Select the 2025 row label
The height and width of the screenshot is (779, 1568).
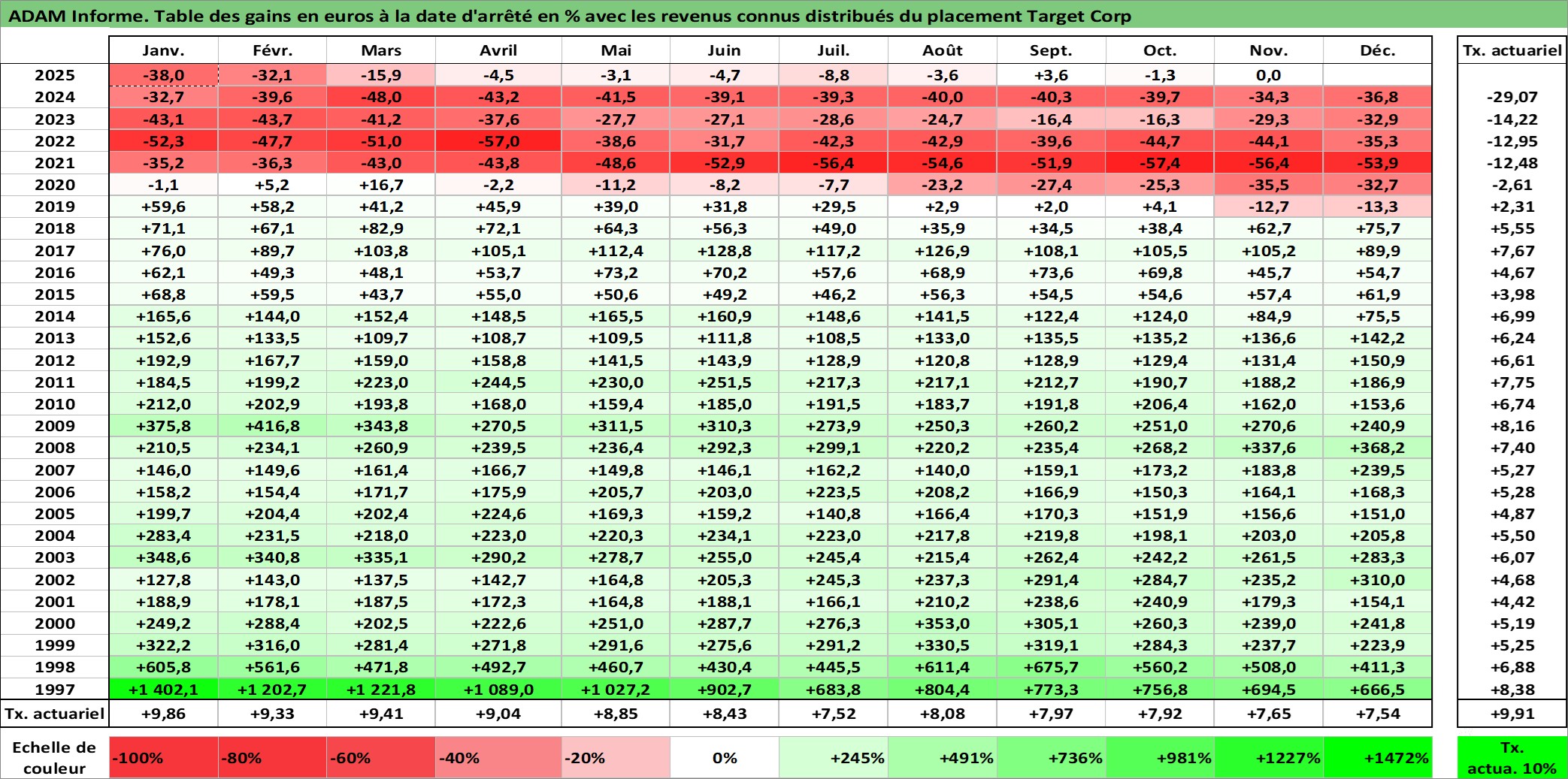point(55,75)
